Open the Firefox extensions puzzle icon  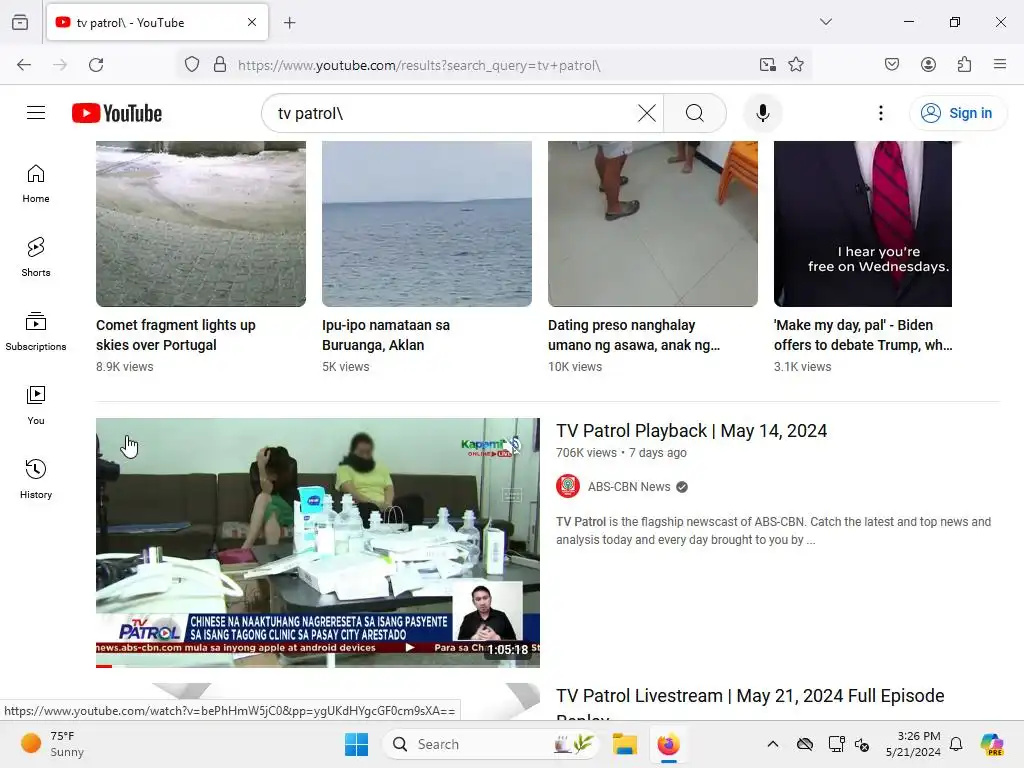964,65
